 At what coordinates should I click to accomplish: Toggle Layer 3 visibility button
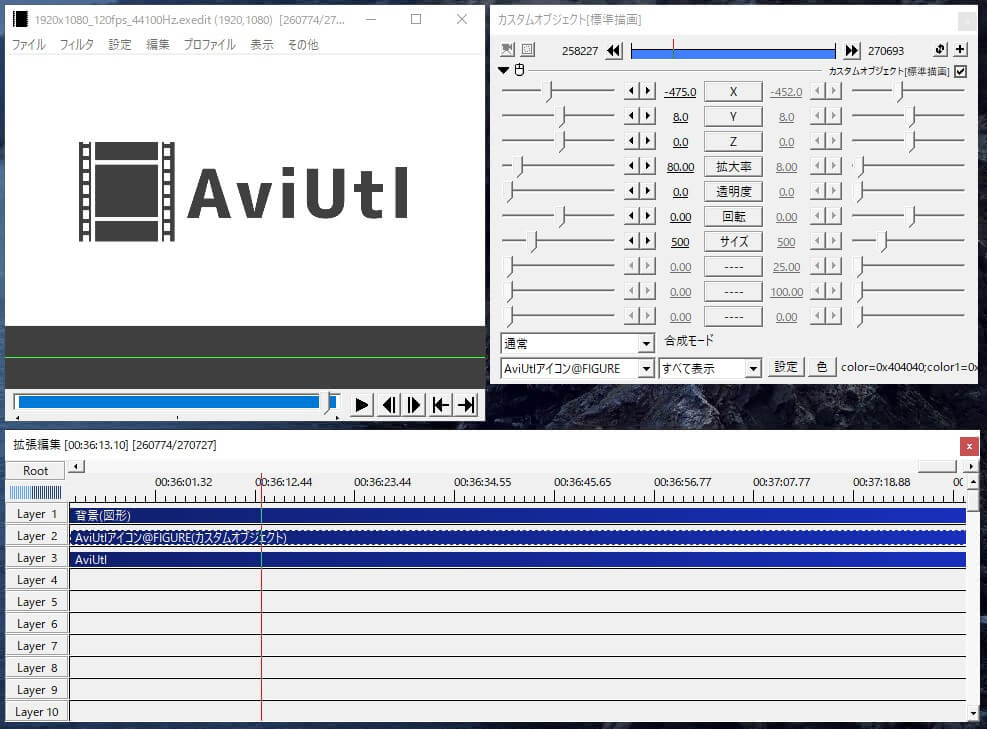click(x=37, y=558)
